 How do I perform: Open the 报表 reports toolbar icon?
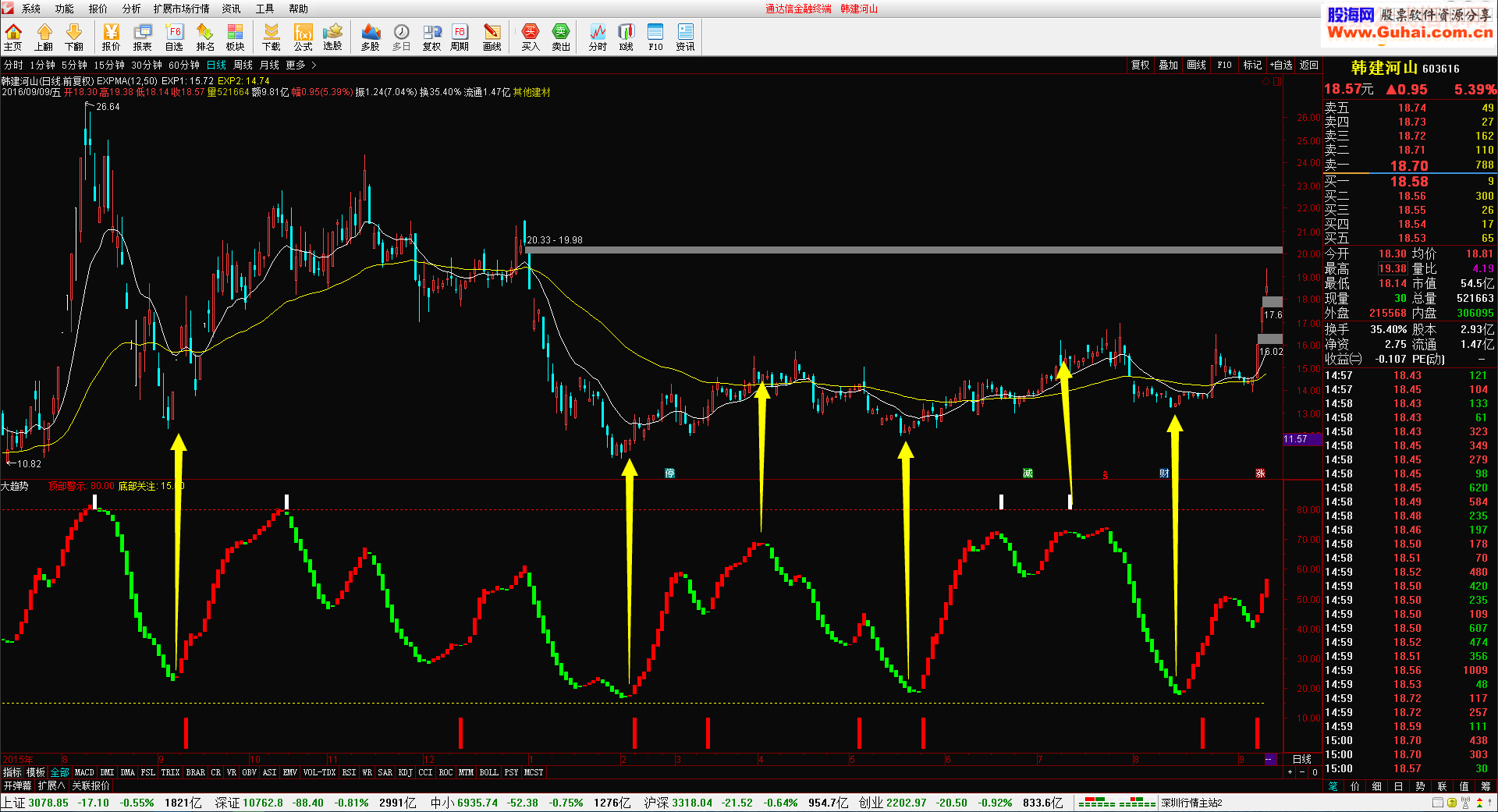[143, 37]
